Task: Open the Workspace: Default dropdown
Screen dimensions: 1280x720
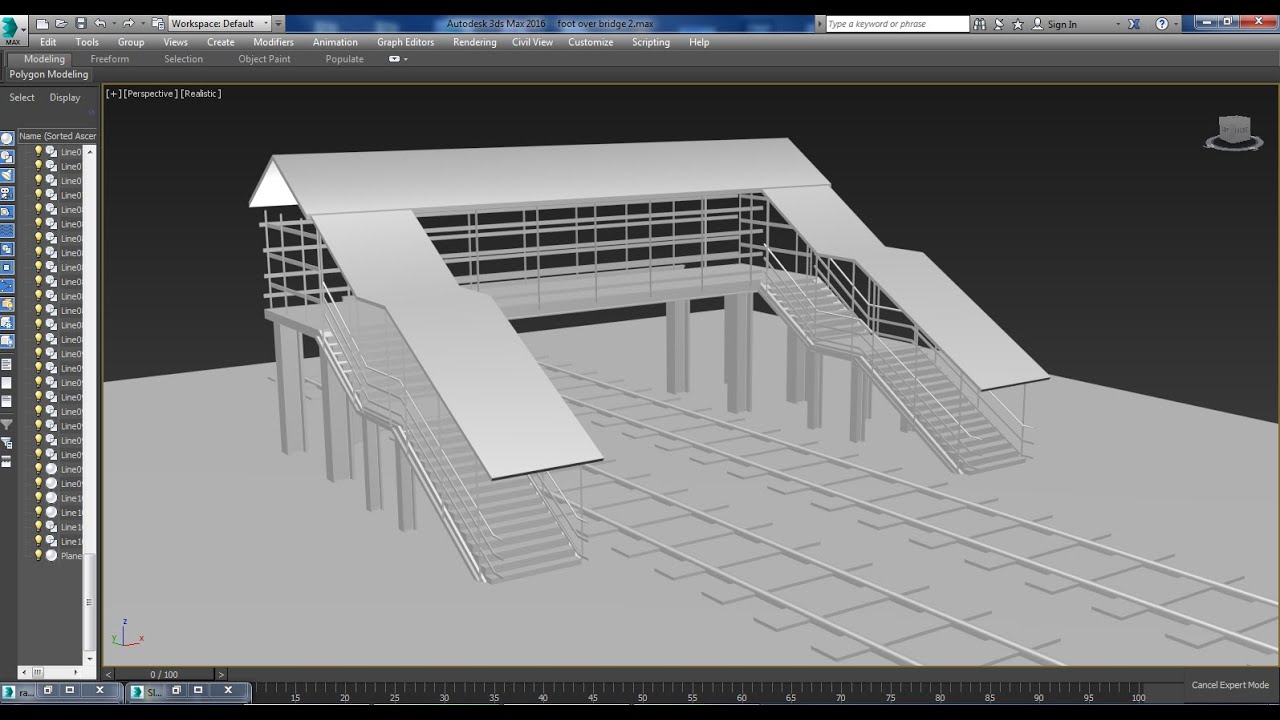Action: (220, 23)
